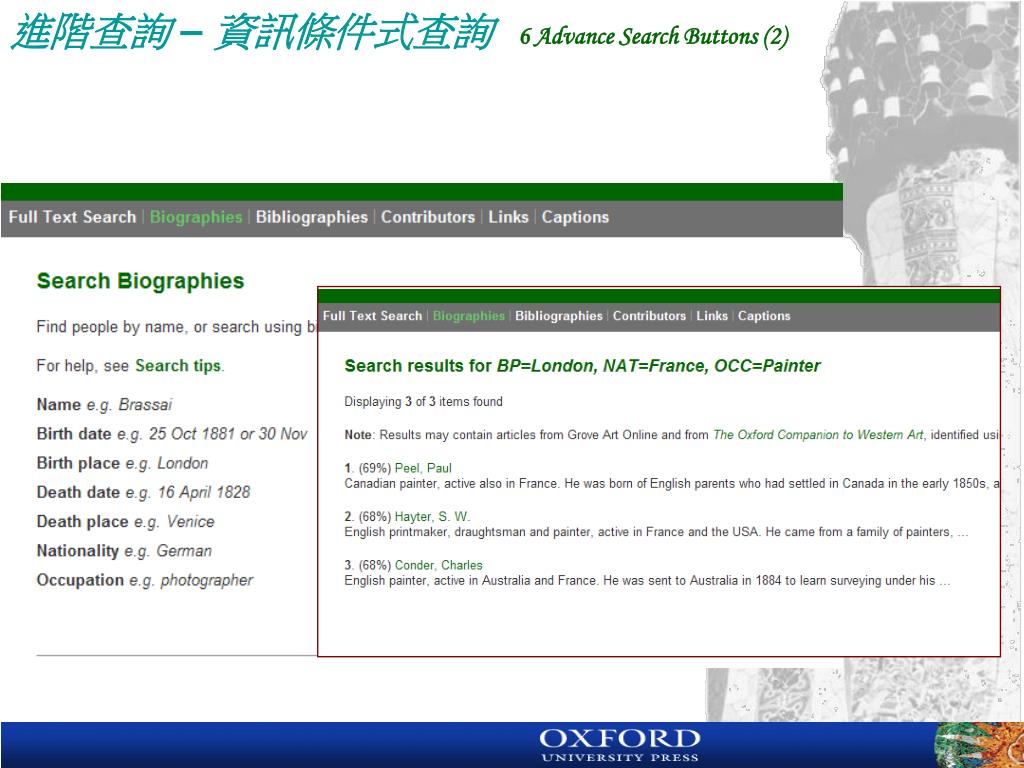This screenshot has width=1024, height=768.
Task: Open Full Text Search in results window
Action: (372, 315)
